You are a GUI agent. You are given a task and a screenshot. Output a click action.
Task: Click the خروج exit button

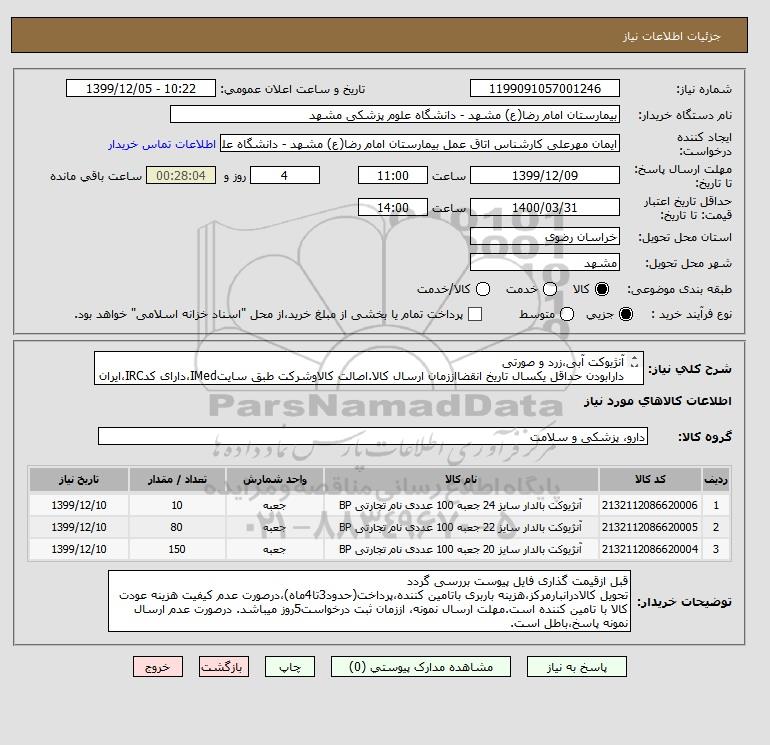click(158, 667)
